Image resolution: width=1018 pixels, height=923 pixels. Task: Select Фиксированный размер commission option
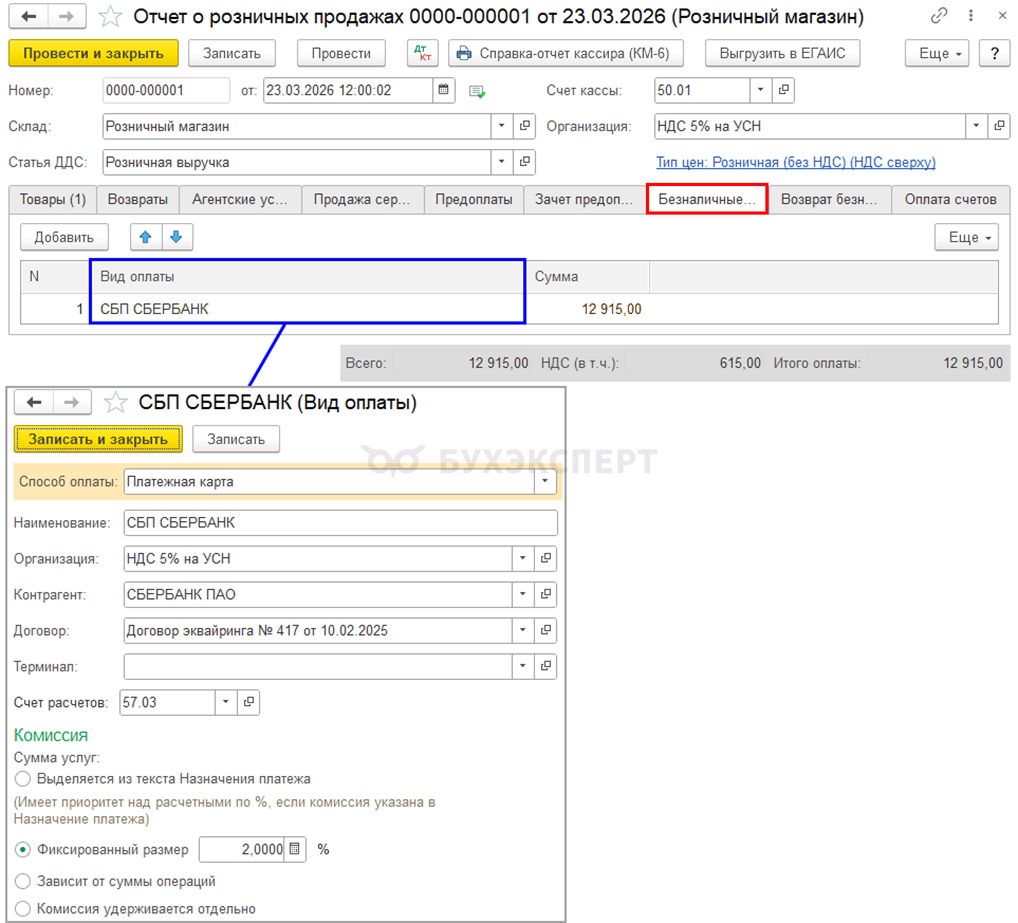23,850
